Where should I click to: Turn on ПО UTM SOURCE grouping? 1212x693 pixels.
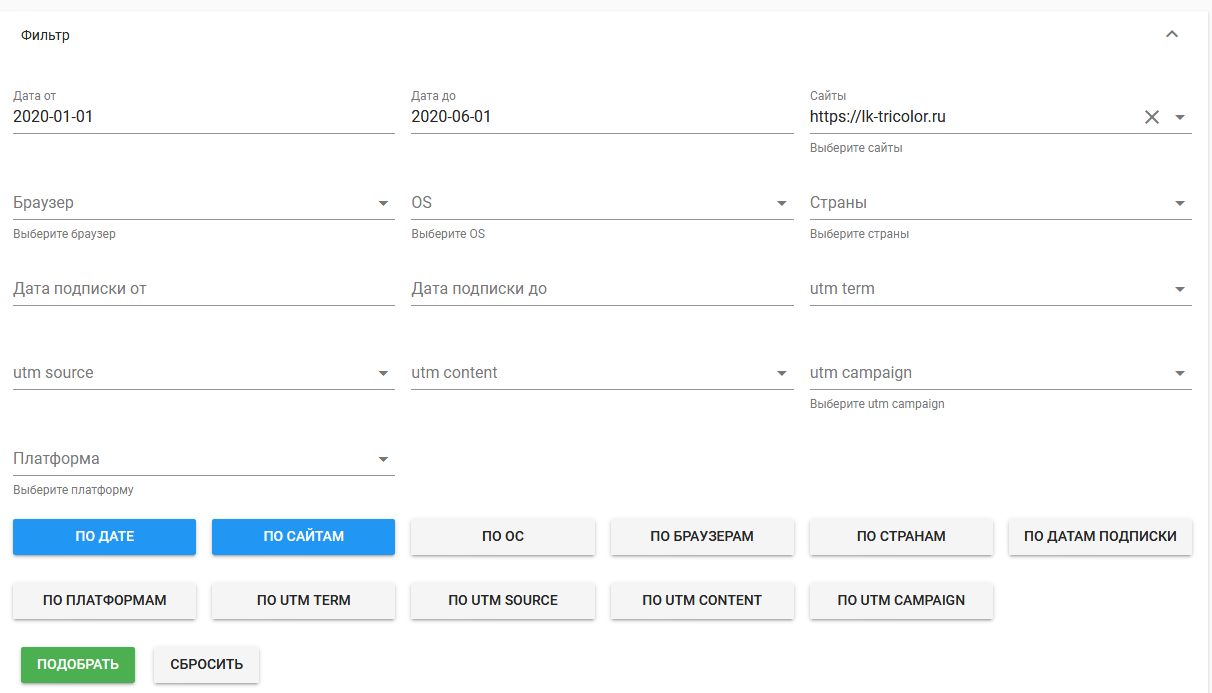coord(503,600)
